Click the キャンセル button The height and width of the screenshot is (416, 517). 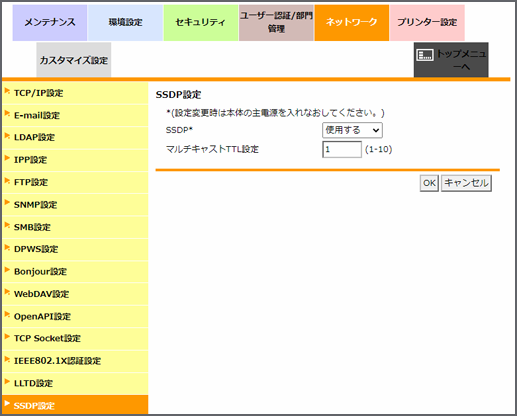coord(466,183)
